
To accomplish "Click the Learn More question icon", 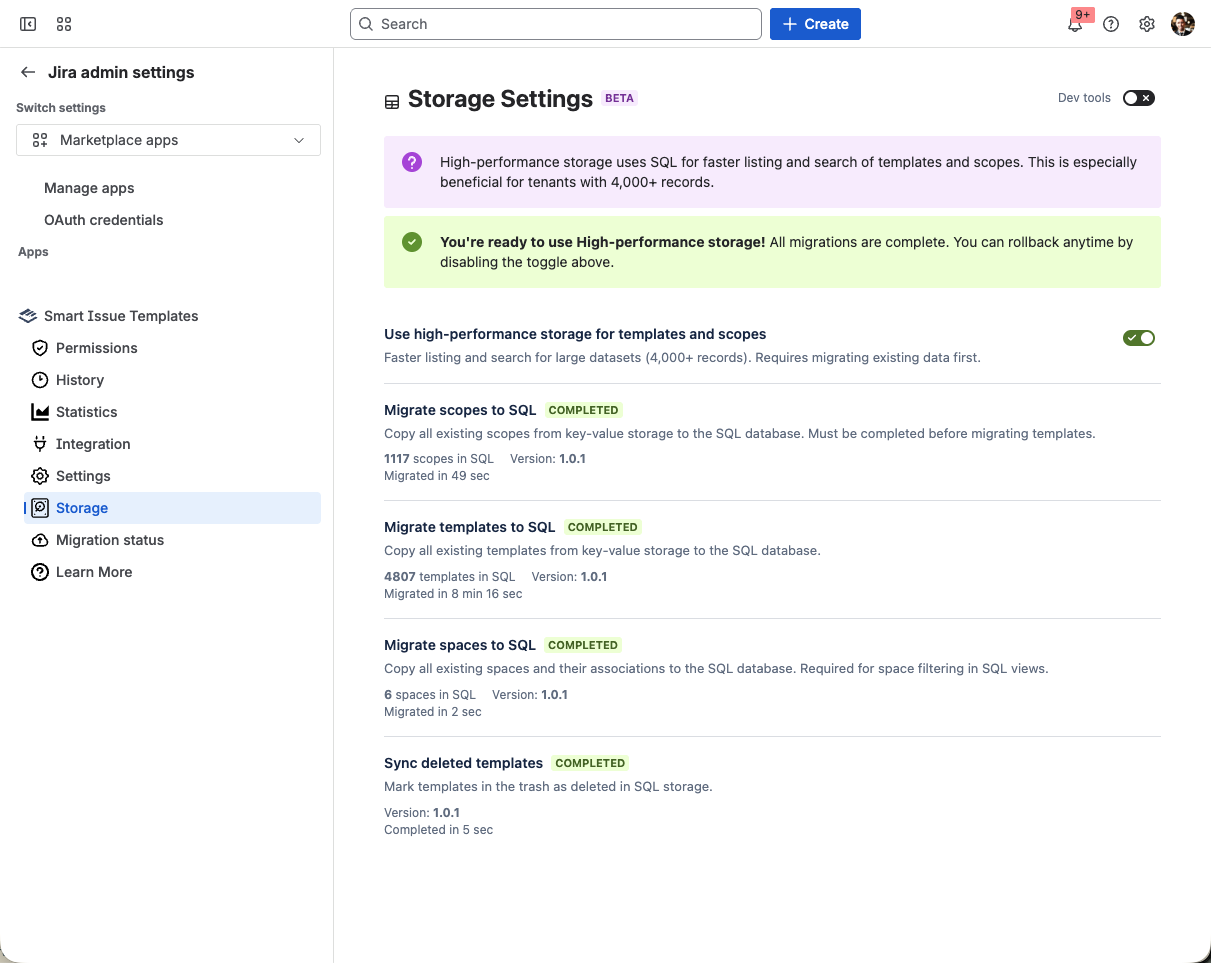I will (x=40, y=572).
